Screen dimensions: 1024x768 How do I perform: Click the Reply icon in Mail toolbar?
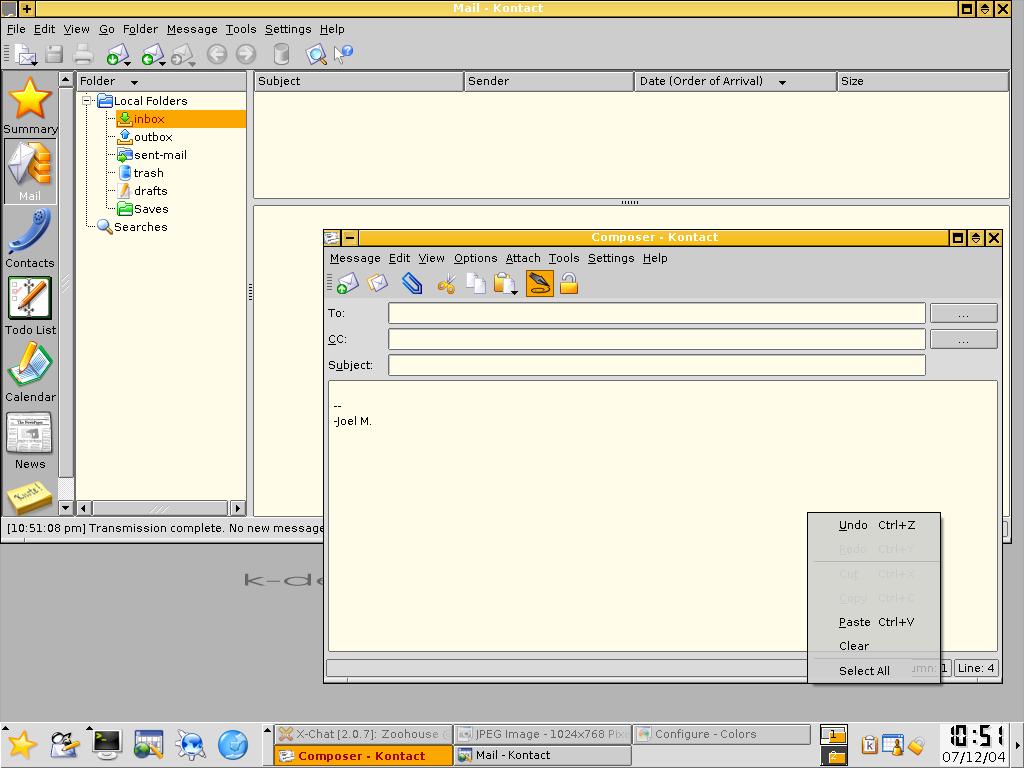coord(152,55)
